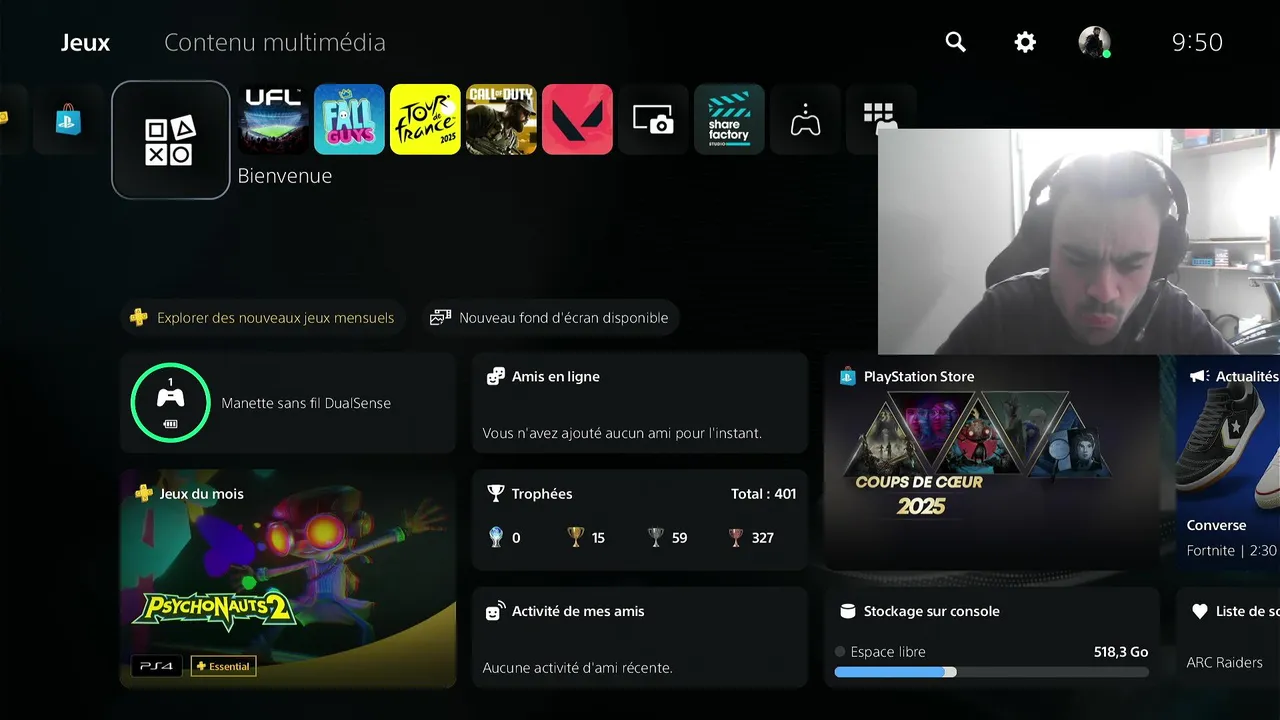Open the Amis en ligne card

coord(640,403)
